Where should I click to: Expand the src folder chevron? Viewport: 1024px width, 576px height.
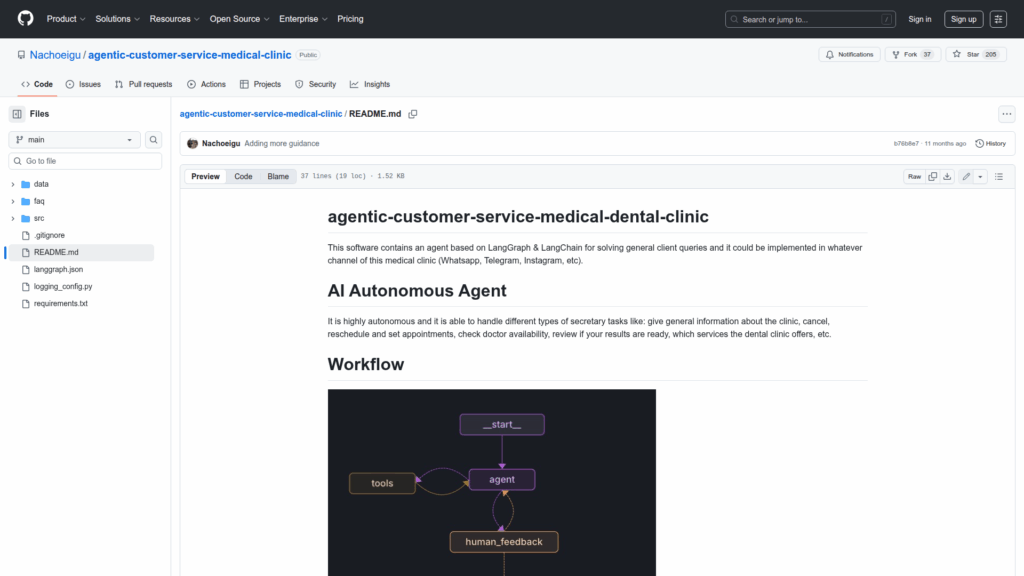pyautogui.click(x=13, y=218)
